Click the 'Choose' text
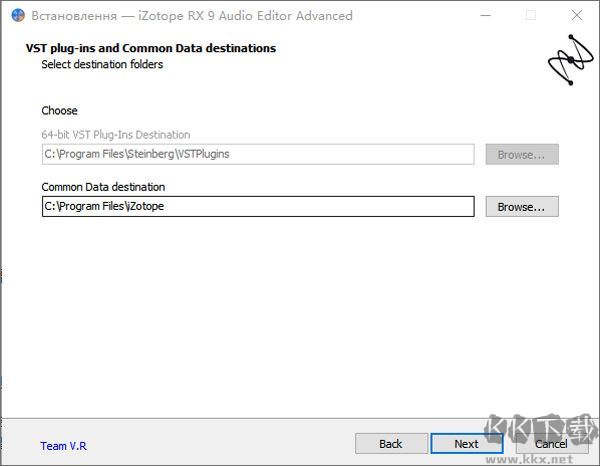Image resolution: width=600 pixels, height=466 pixels. (60, 111)
